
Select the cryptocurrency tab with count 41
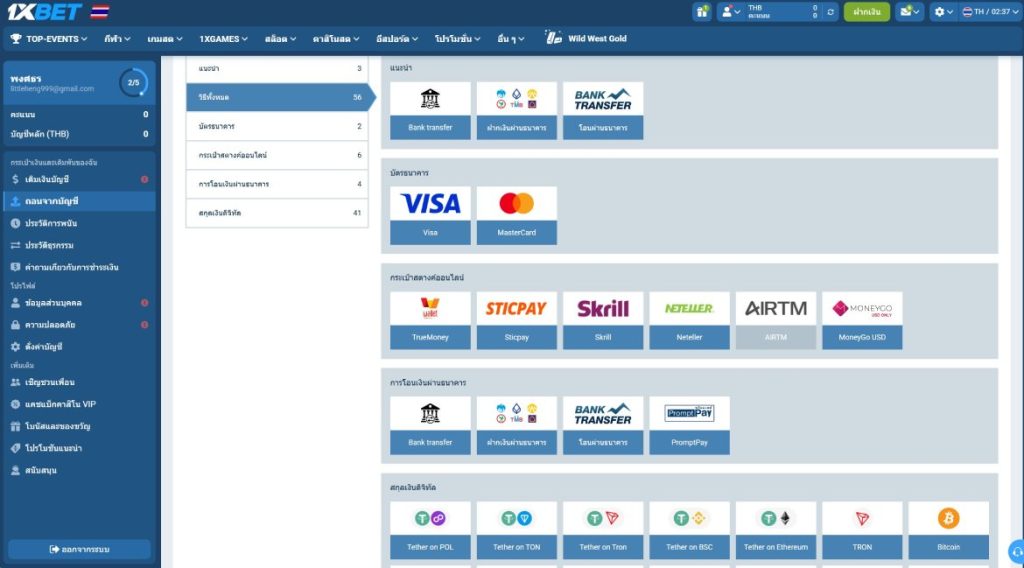coord(277,213)
